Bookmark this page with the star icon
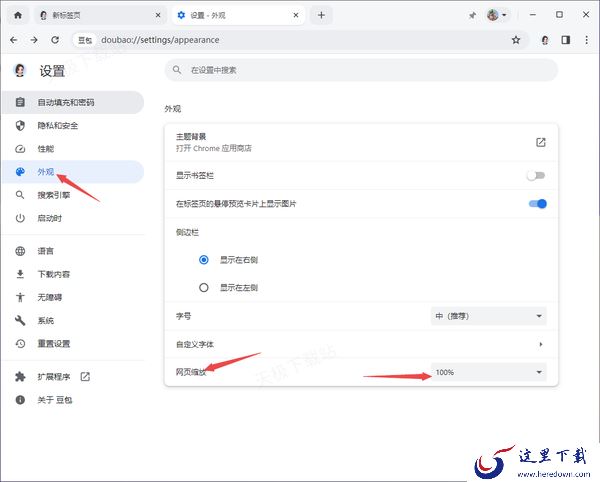Screen dimensions: 600x482 (516, 40)
